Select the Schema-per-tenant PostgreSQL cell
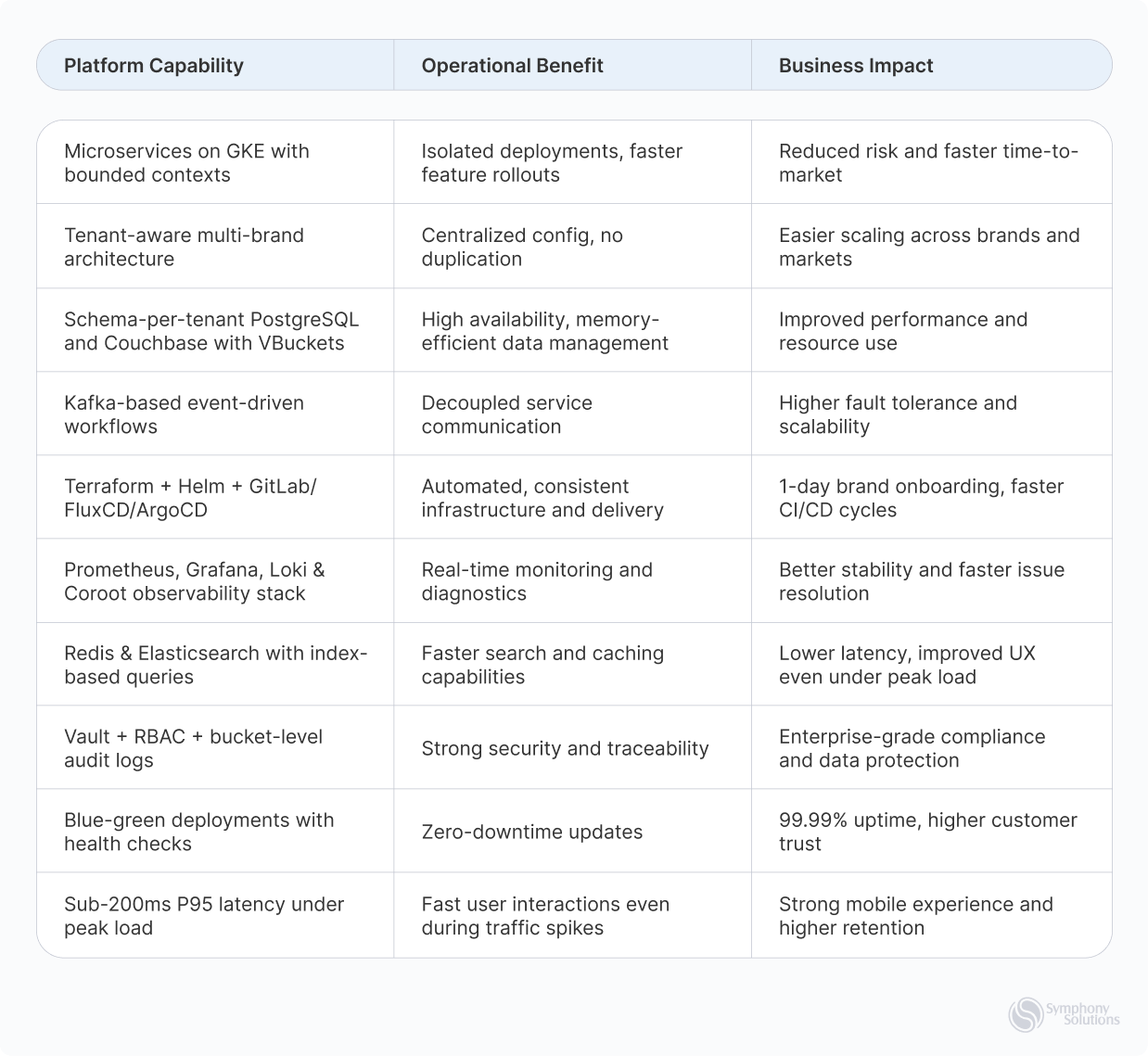Image resolution: width=1148 pixels, height=1056 pixels. tap(215, 330)
